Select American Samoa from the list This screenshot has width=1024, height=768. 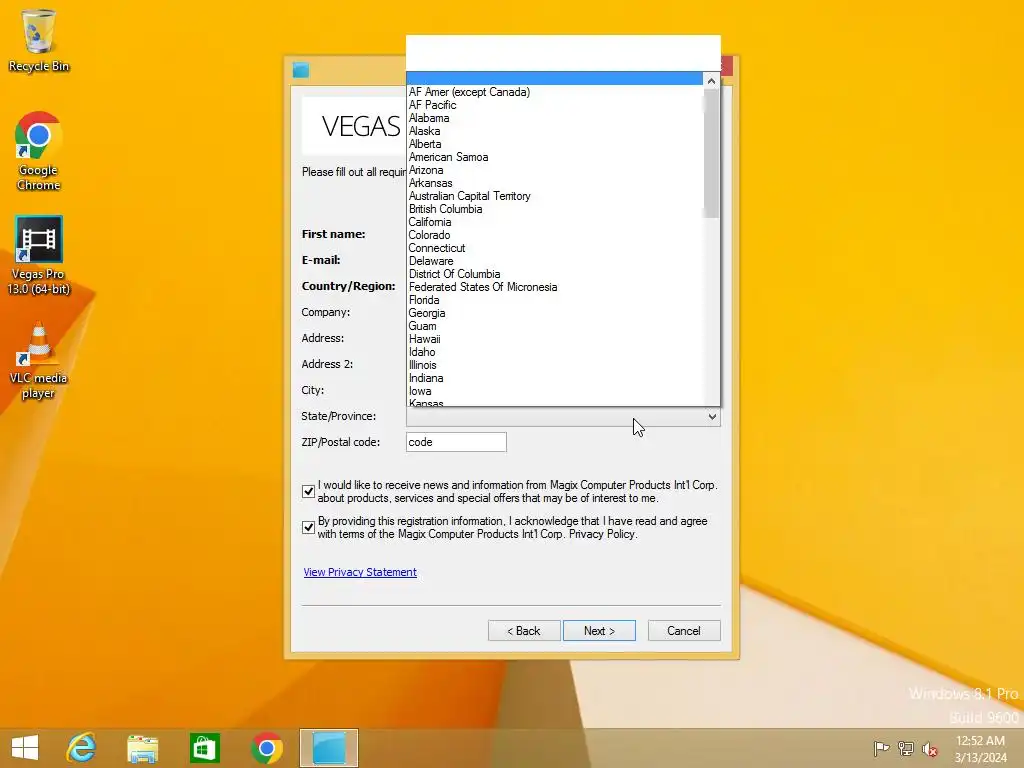554,157
